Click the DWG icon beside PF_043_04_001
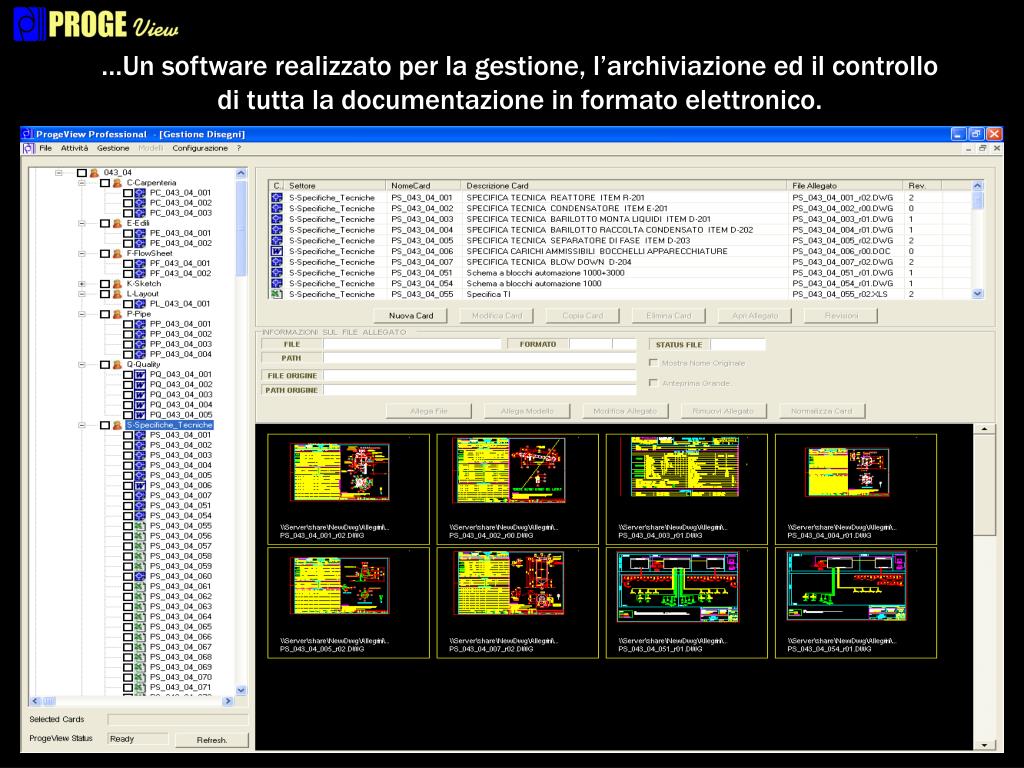The width and height of the screenshot is (1024, 768). 140,263
